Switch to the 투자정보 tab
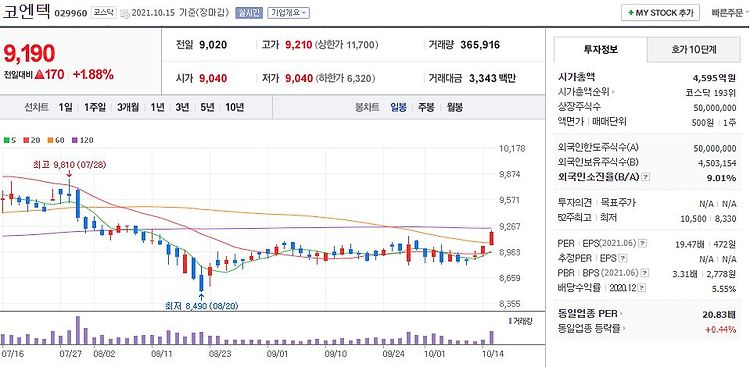 coord(601,49)
